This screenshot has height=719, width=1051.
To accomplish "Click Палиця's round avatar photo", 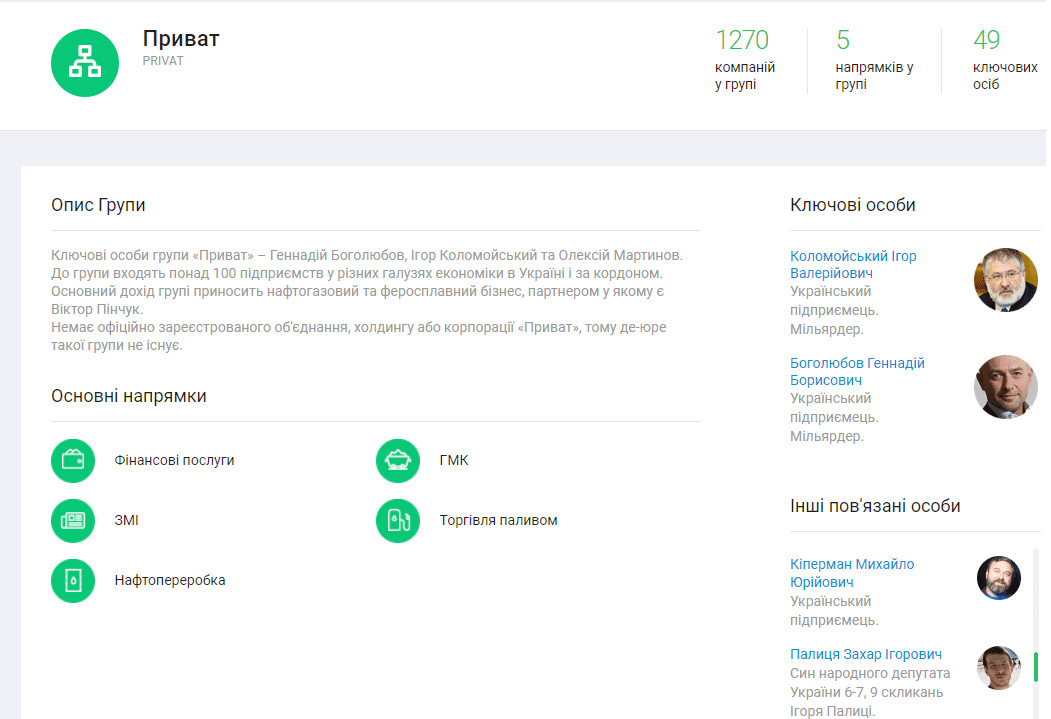I will [998, 668].
